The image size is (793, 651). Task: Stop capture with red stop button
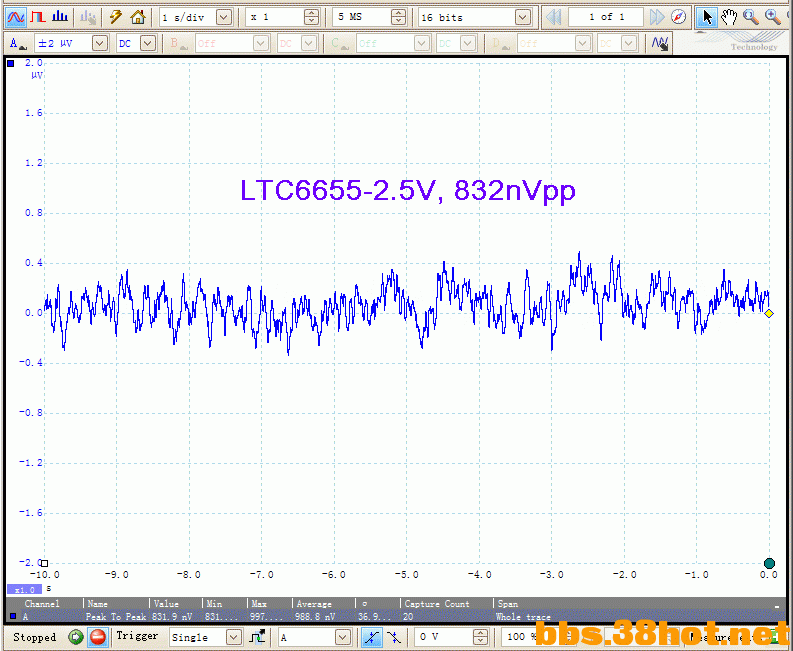click(98, 637)
